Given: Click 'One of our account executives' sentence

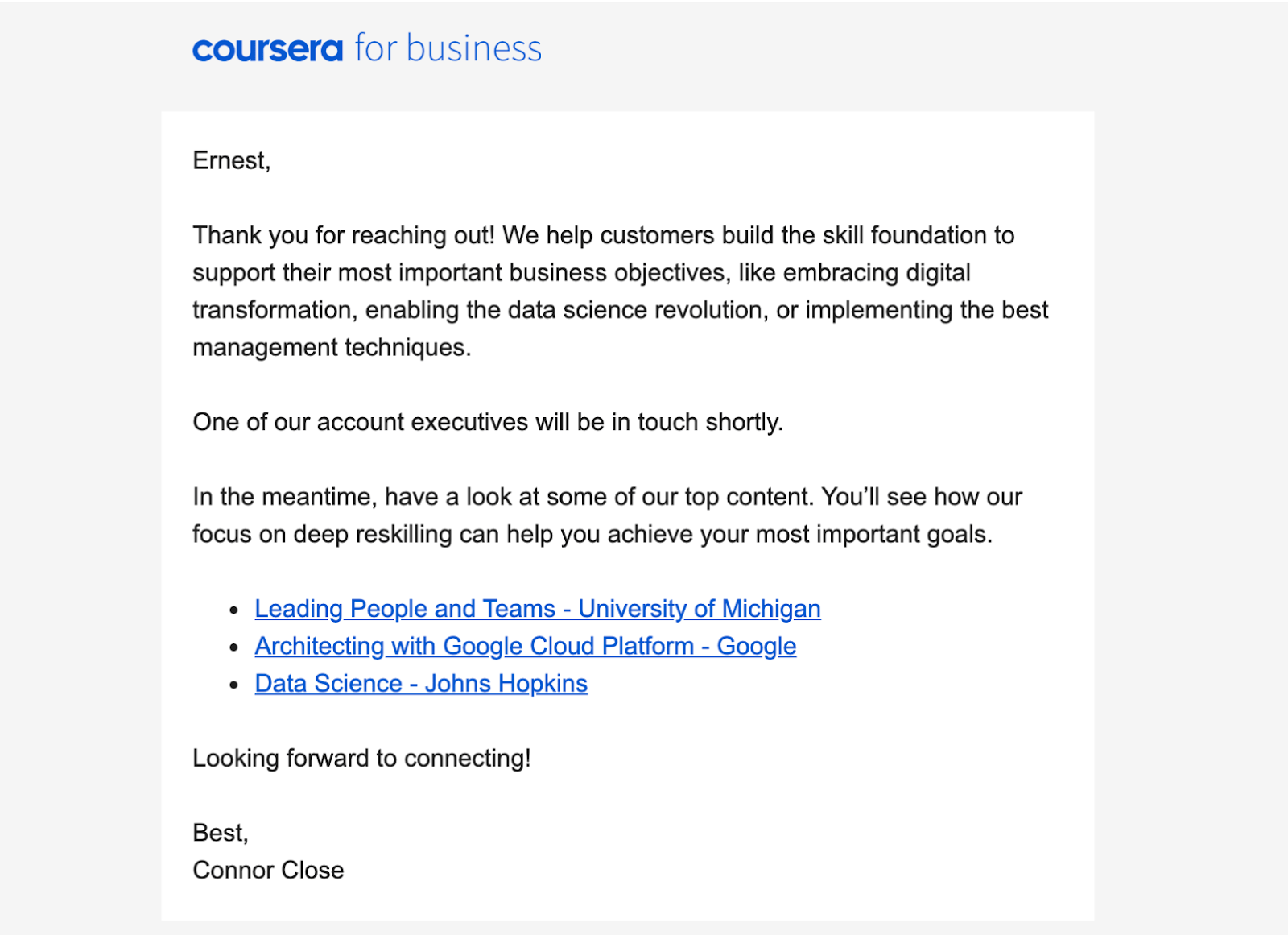Looking at the screenshot, I should click(x=488, y=422).
